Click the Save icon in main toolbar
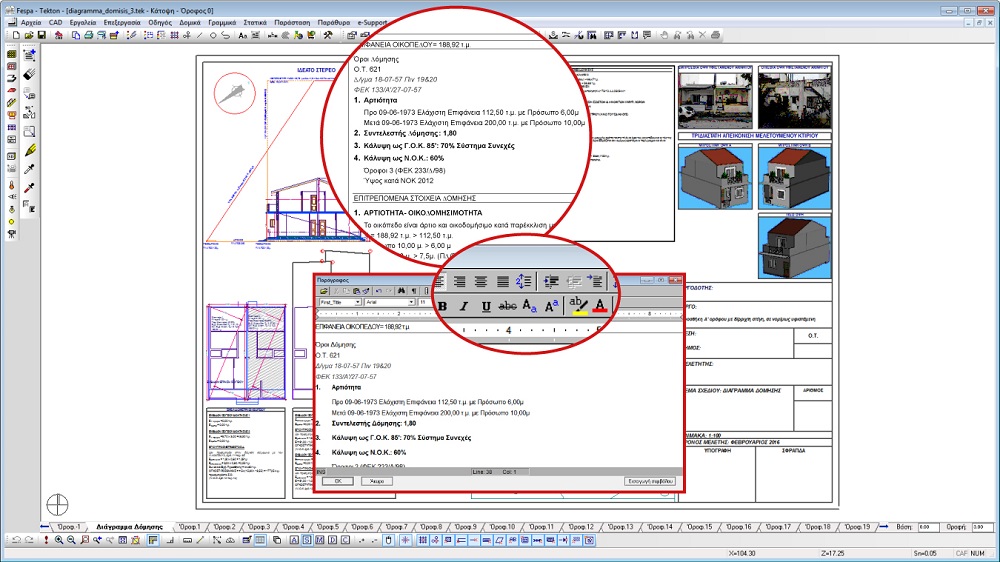This screenshot has width=1000, height=562. click(42, 35)
